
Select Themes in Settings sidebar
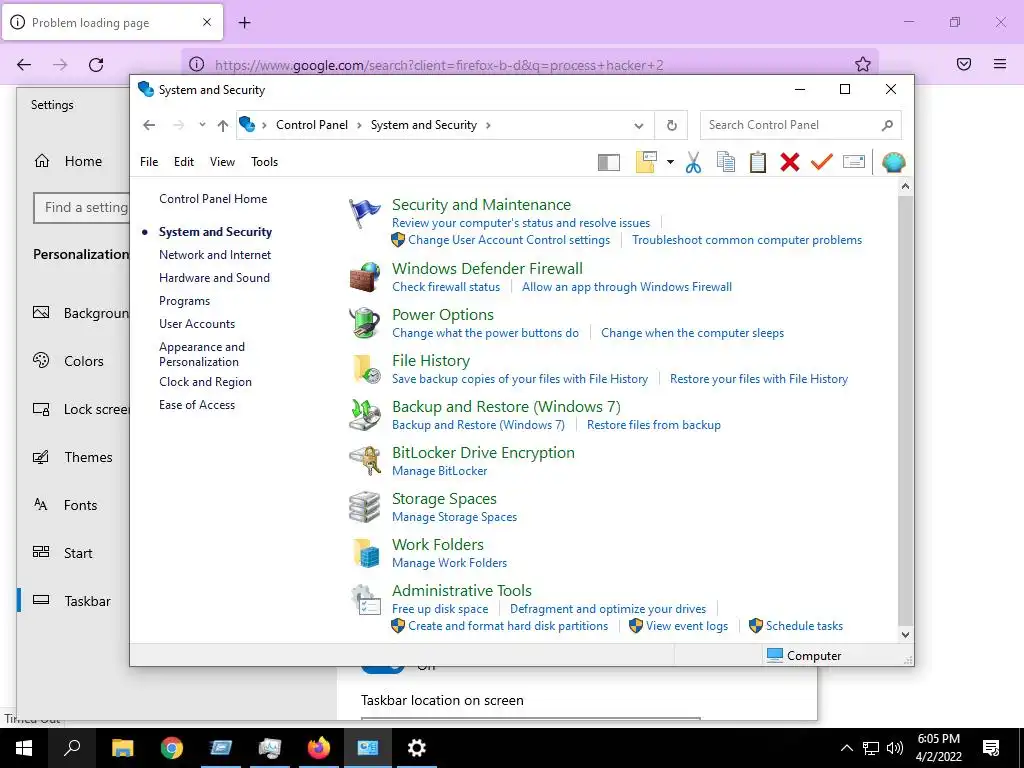coord(88,457)
